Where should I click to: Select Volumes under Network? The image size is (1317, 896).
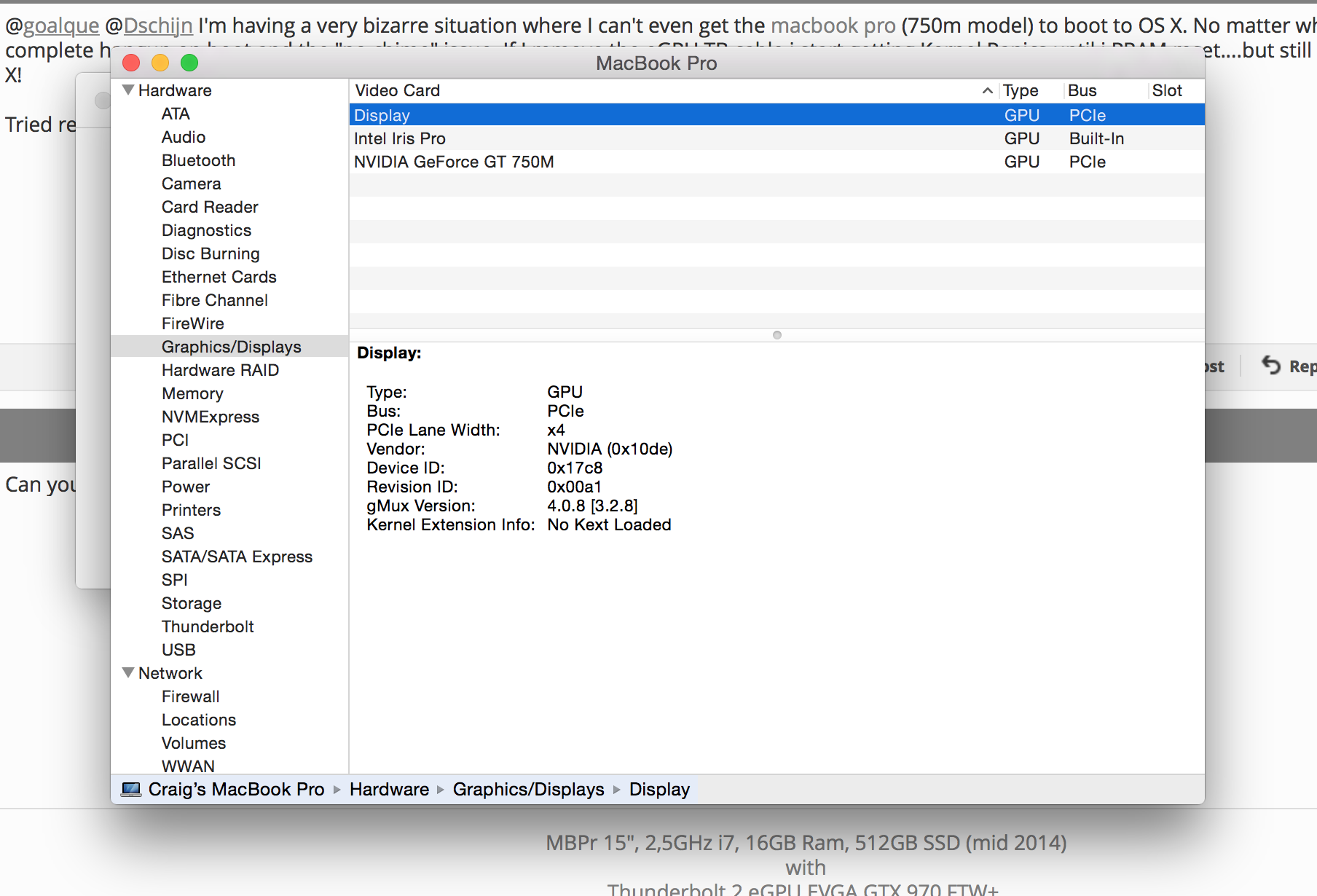point(193,743)
